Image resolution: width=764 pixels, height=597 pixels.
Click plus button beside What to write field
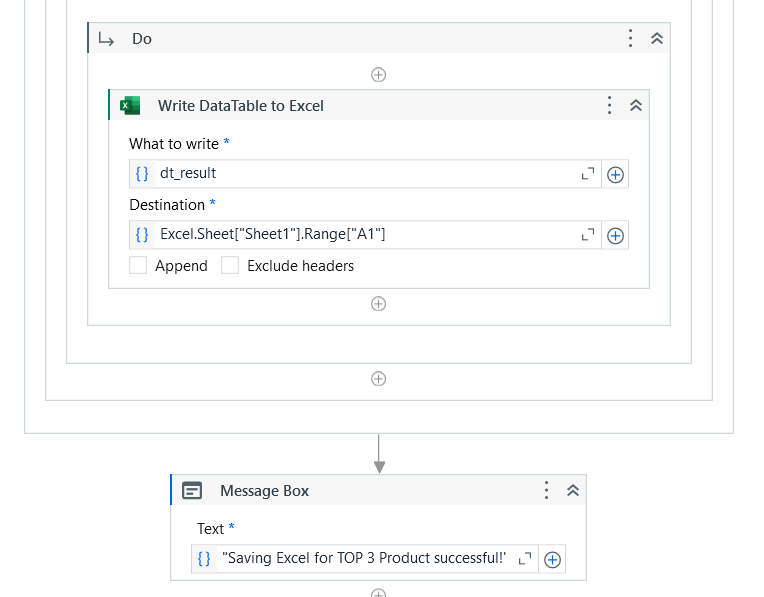click(x=615, y=174)
